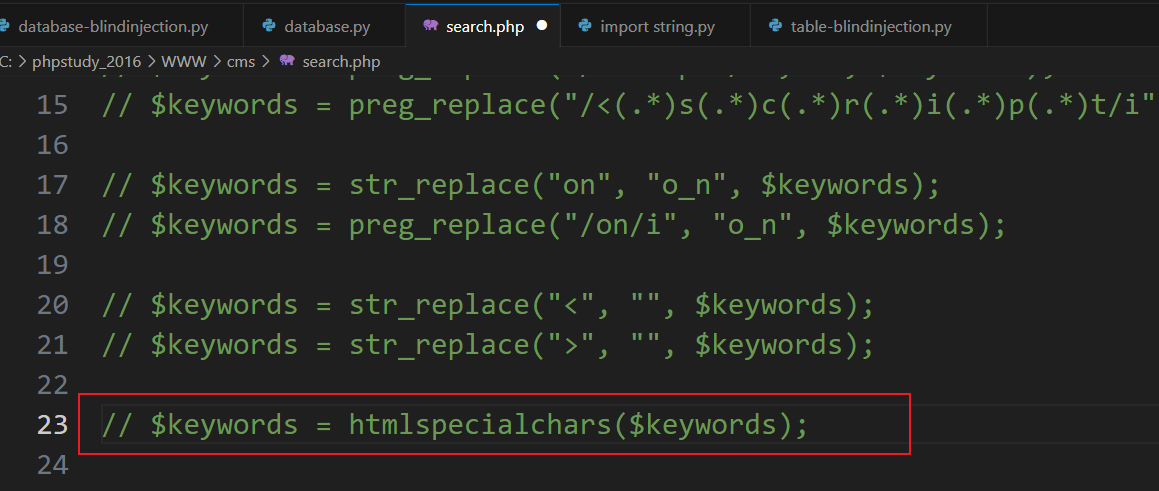The image size is (1159, 491).
Task: Click line number 17 in the gutter
Action: click(x=52, y=185)
